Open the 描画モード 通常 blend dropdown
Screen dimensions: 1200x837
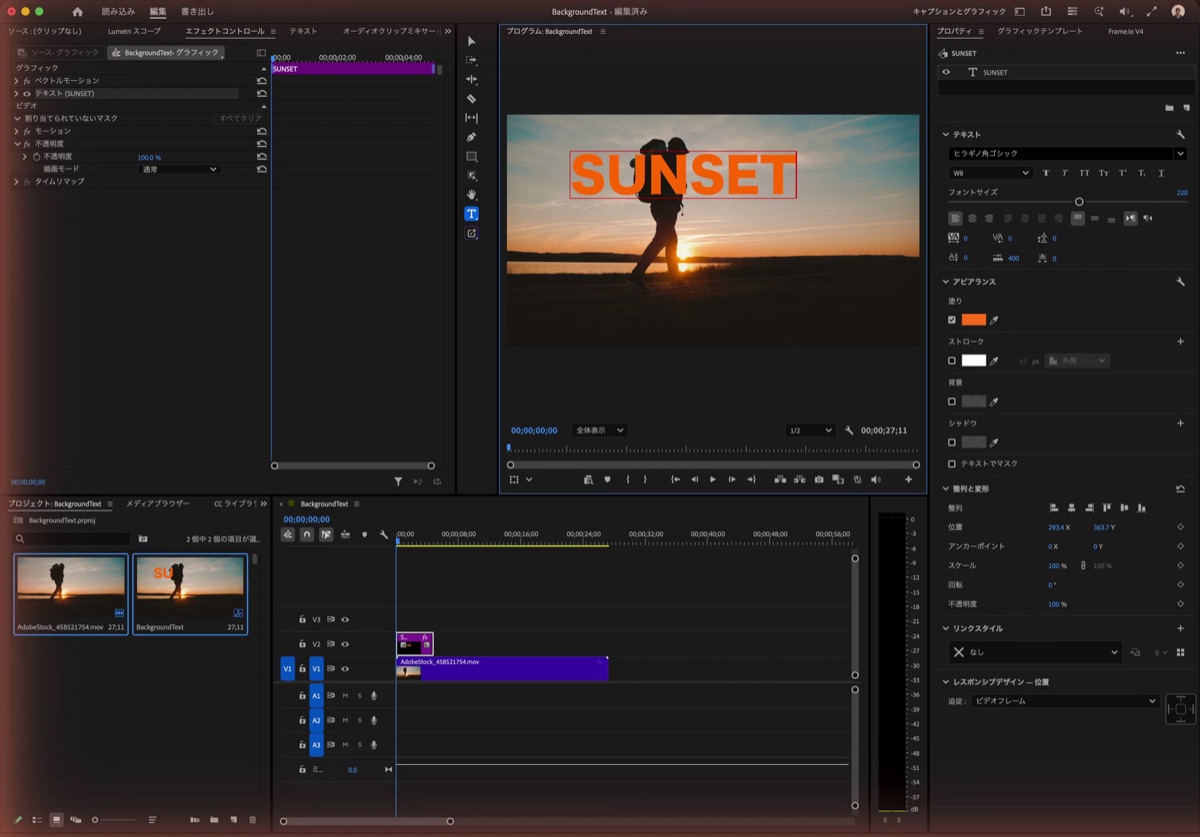click(x=179, y=169)
